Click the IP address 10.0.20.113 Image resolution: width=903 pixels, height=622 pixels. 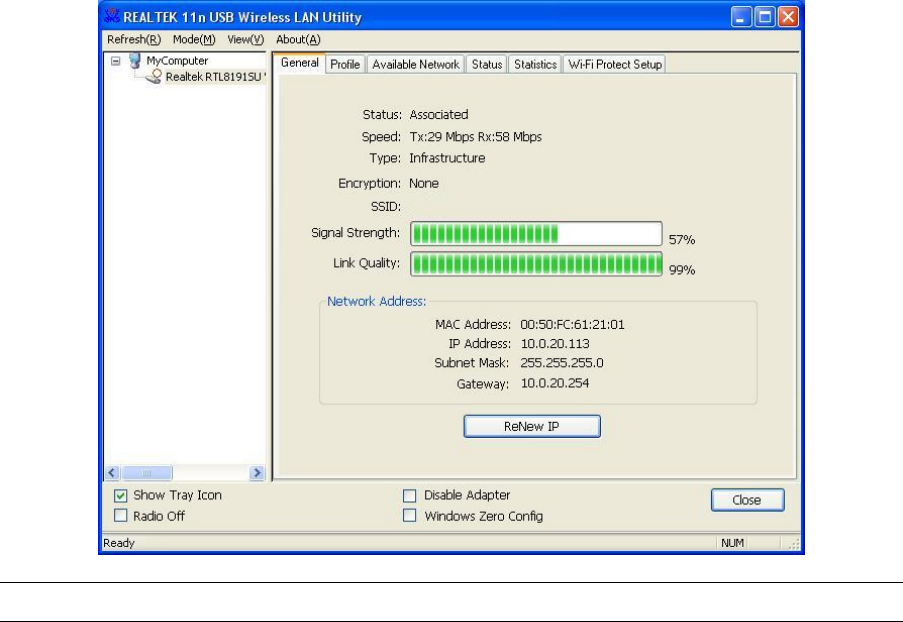(x=555, y=344)
